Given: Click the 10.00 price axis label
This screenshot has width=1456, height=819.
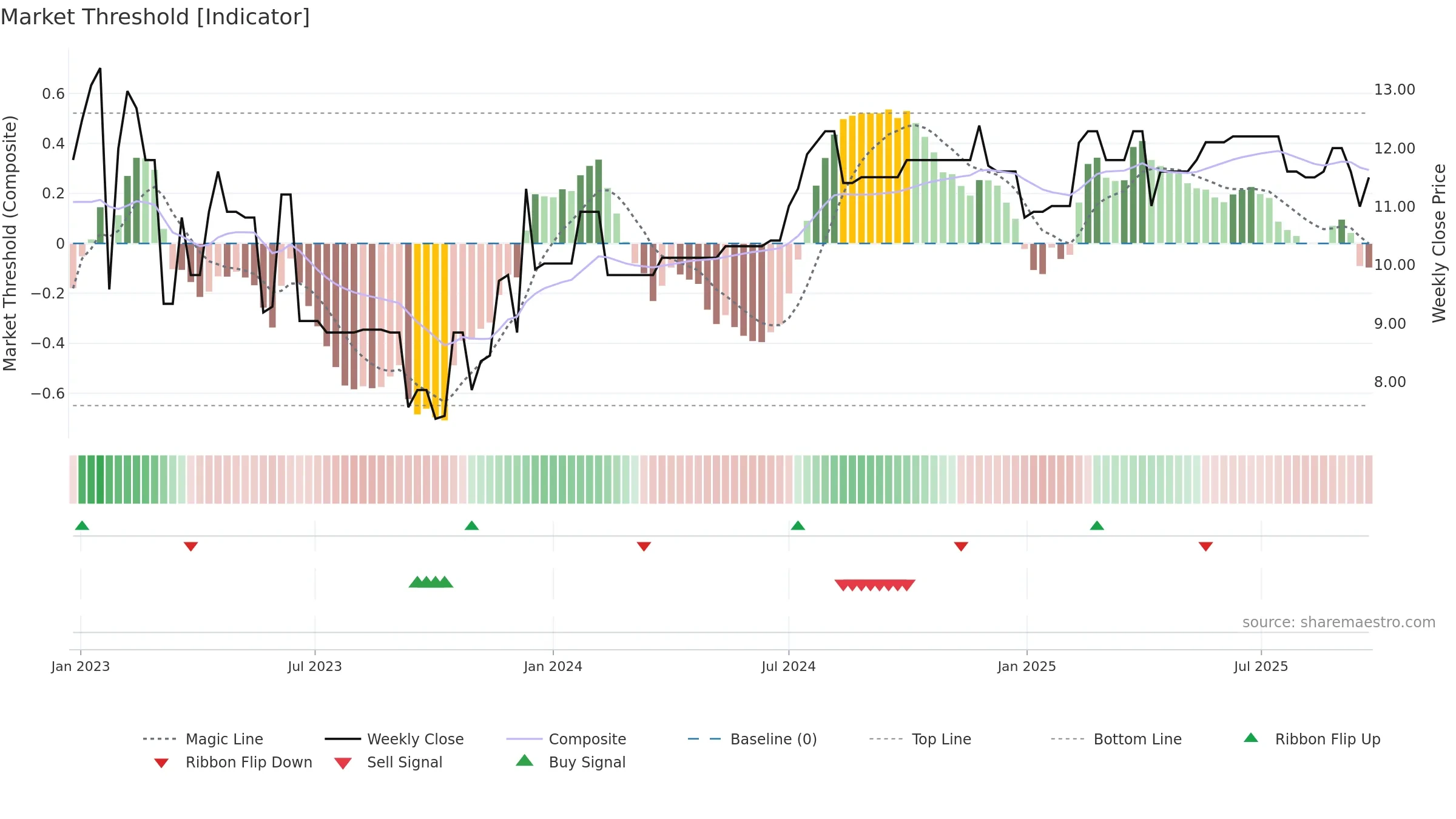Looking at the screenshot, I should pyautogui.click(x=1395, y=265).
